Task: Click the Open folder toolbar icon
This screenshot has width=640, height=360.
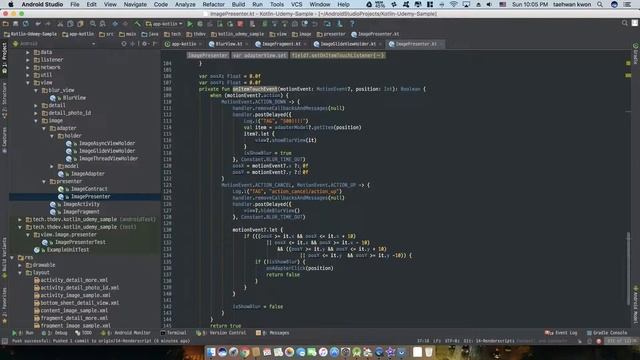Action: 6,24
